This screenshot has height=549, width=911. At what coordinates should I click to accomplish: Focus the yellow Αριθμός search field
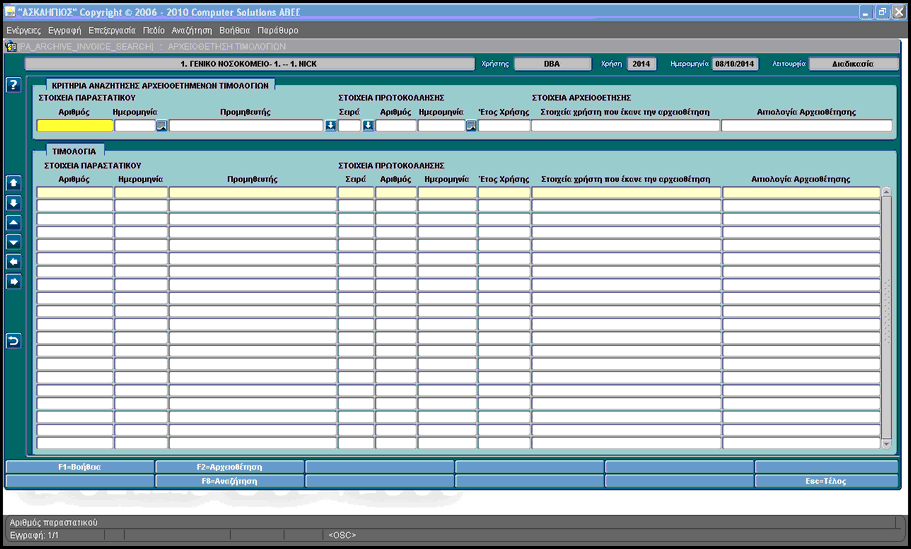(x=75, y=125)
